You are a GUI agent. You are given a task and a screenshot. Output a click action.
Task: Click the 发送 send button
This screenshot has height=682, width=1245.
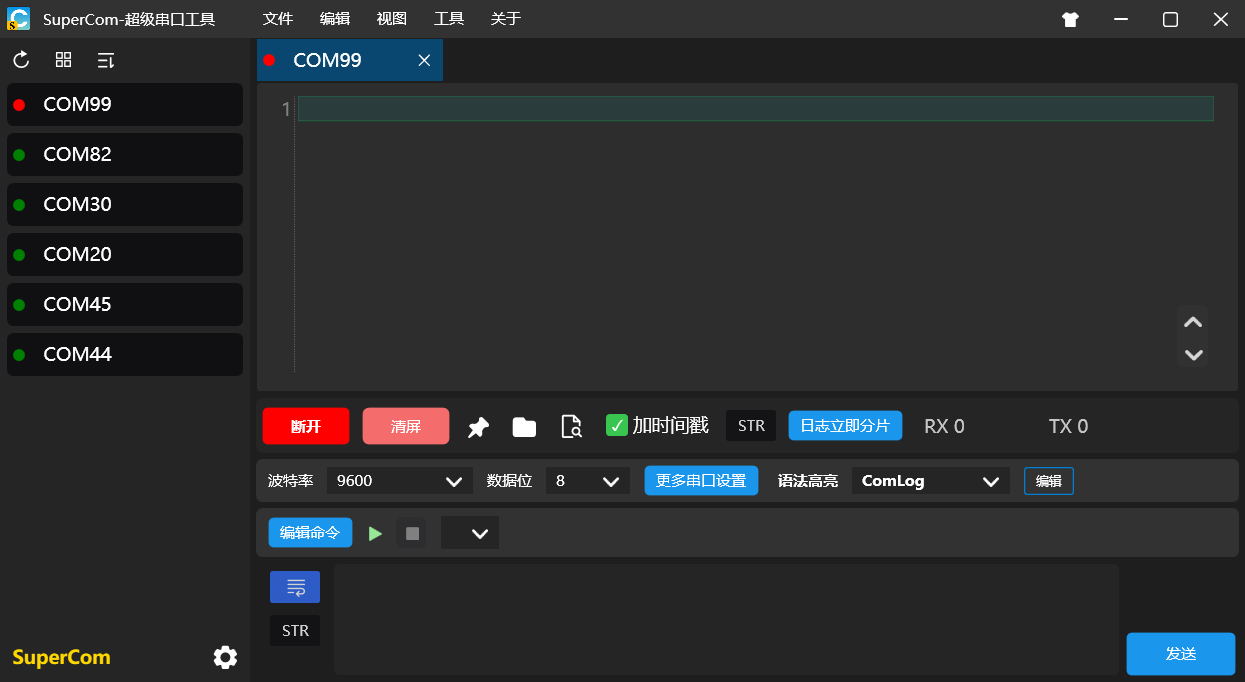coord(1180,654)
